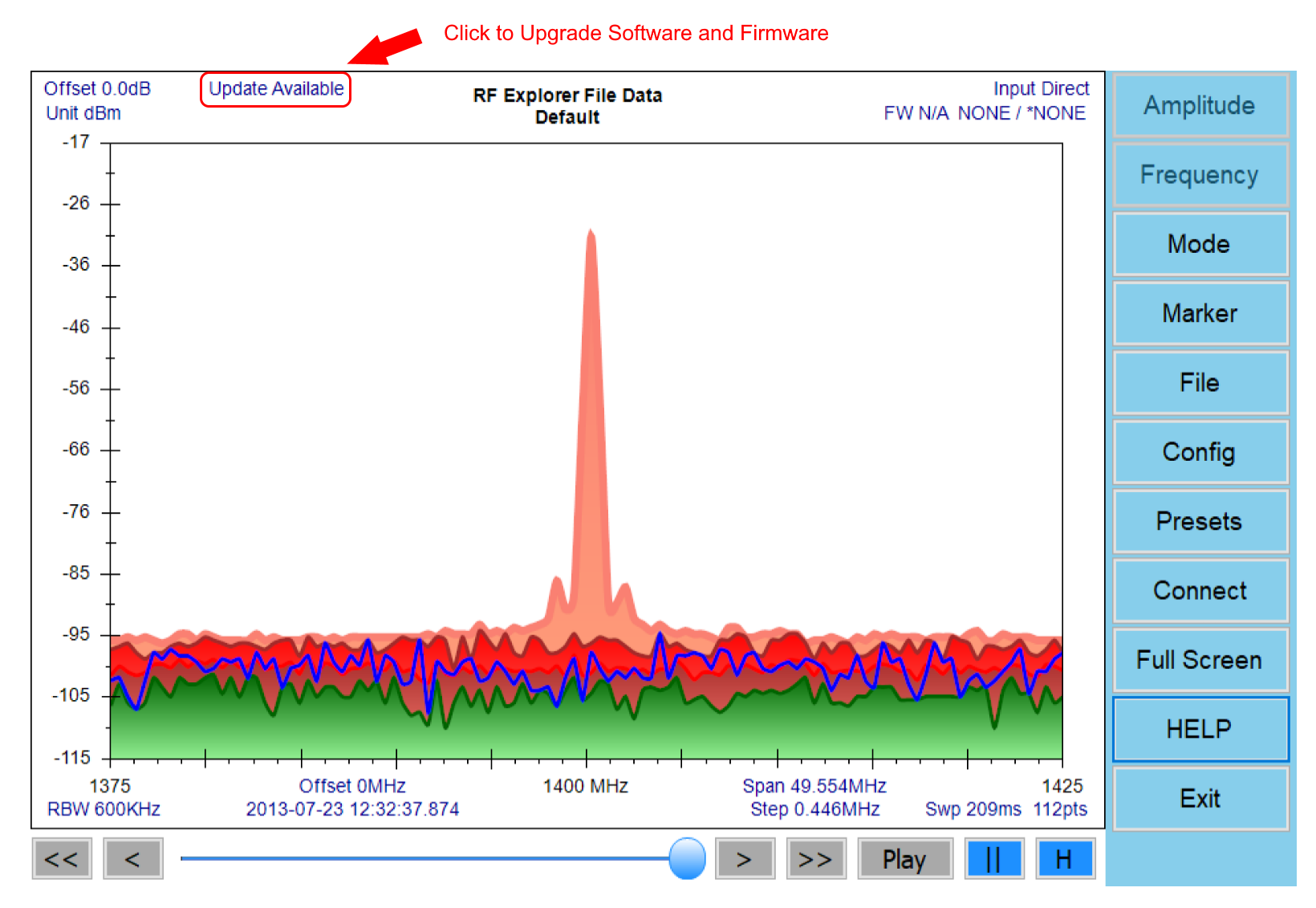The width and height of the screenshot is (1316, 908).
Task: Click the FW N/A NONE / *NONE text
Action: tap(985, 113)
